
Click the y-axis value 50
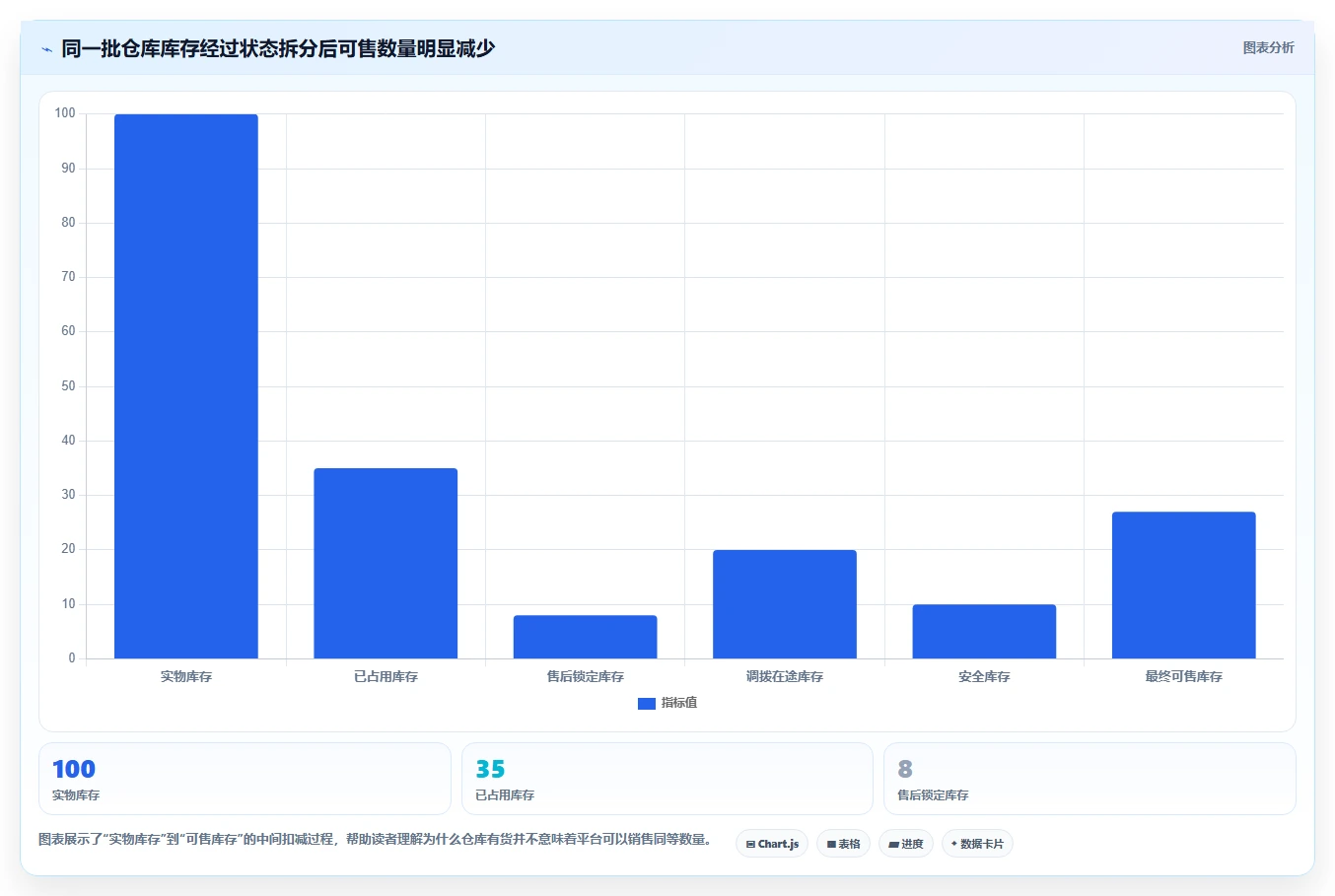tap(68, 386)
